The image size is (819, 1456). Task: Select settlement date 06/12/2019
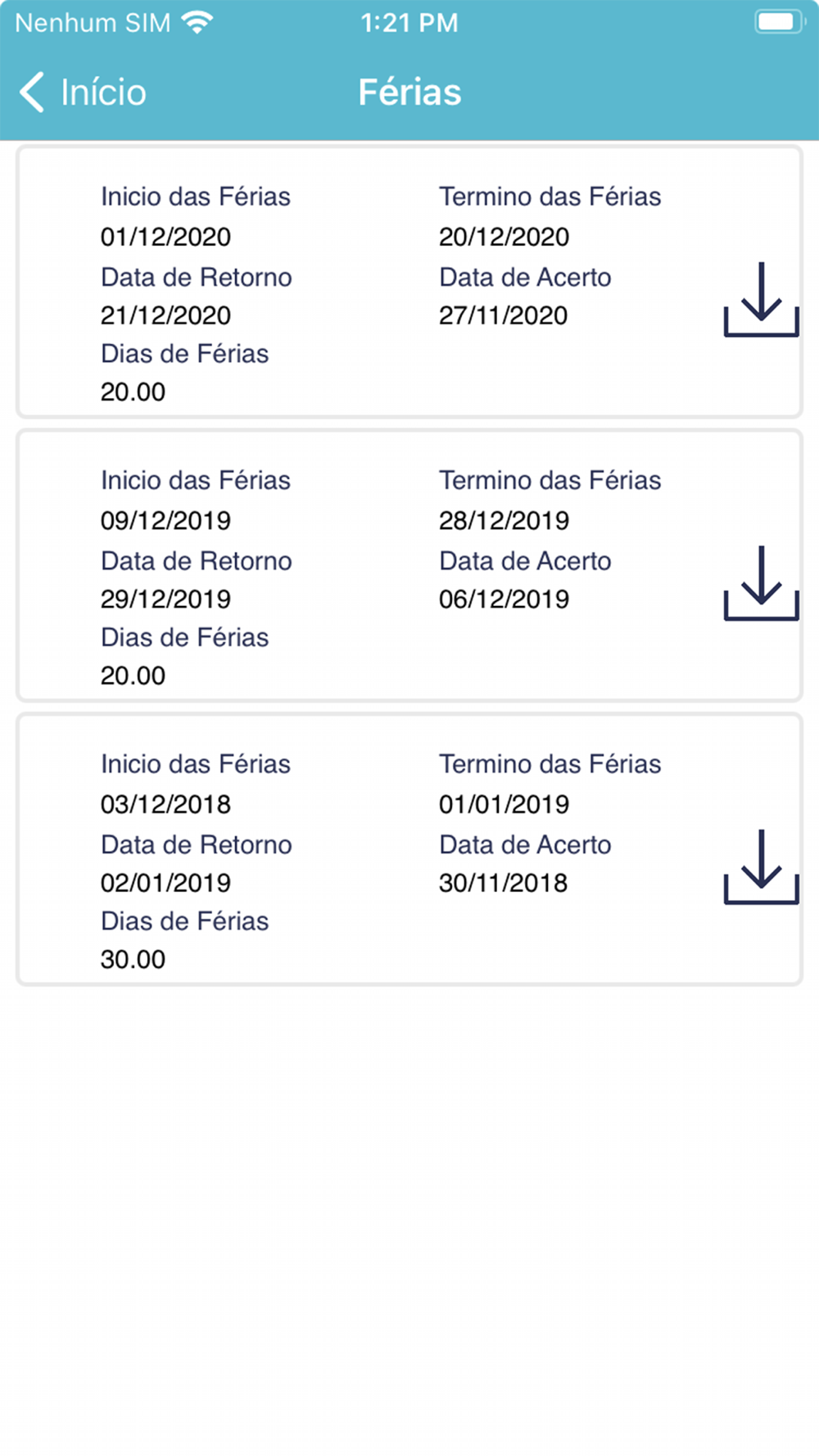pos(504,599)
